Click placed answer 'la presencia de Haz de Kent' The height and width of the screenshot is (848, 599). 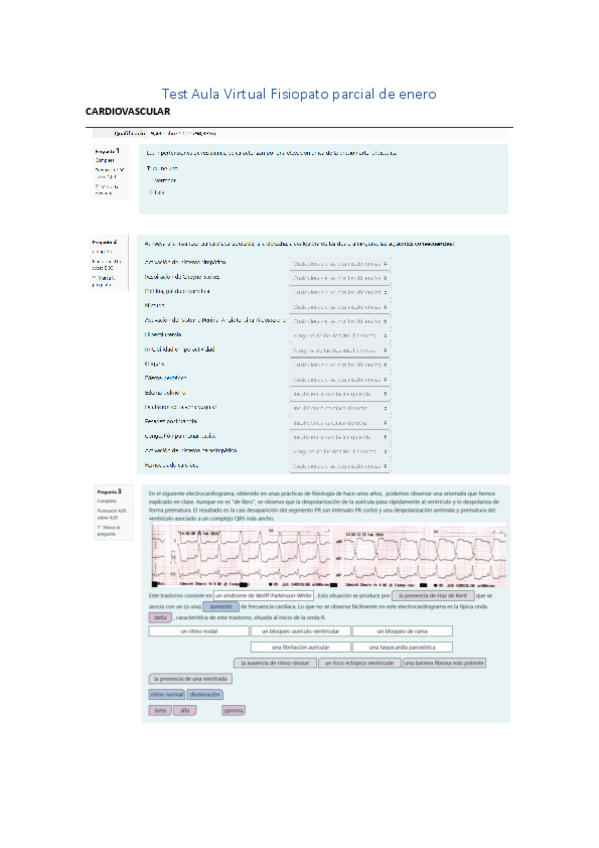point(433,595)
